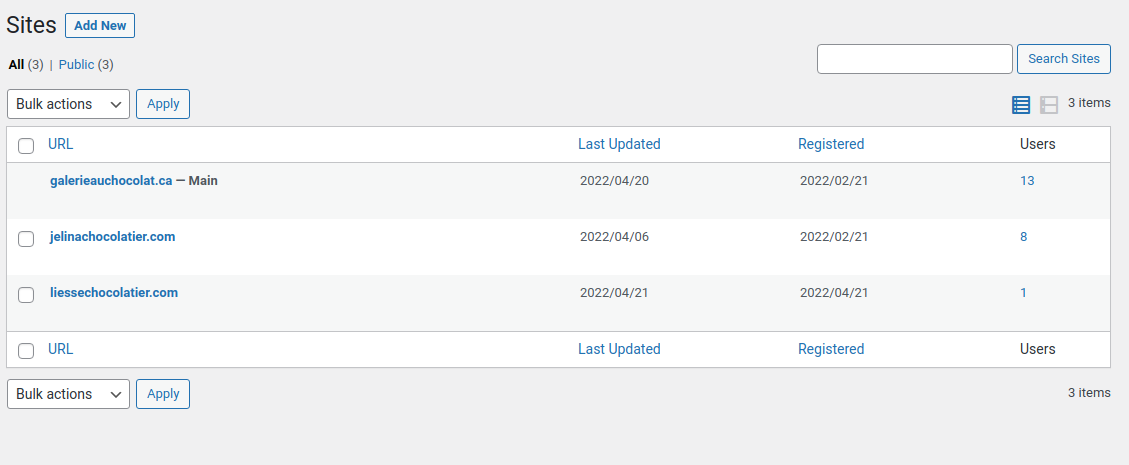Open the top Bulk actions dropdown

(68, 104)
